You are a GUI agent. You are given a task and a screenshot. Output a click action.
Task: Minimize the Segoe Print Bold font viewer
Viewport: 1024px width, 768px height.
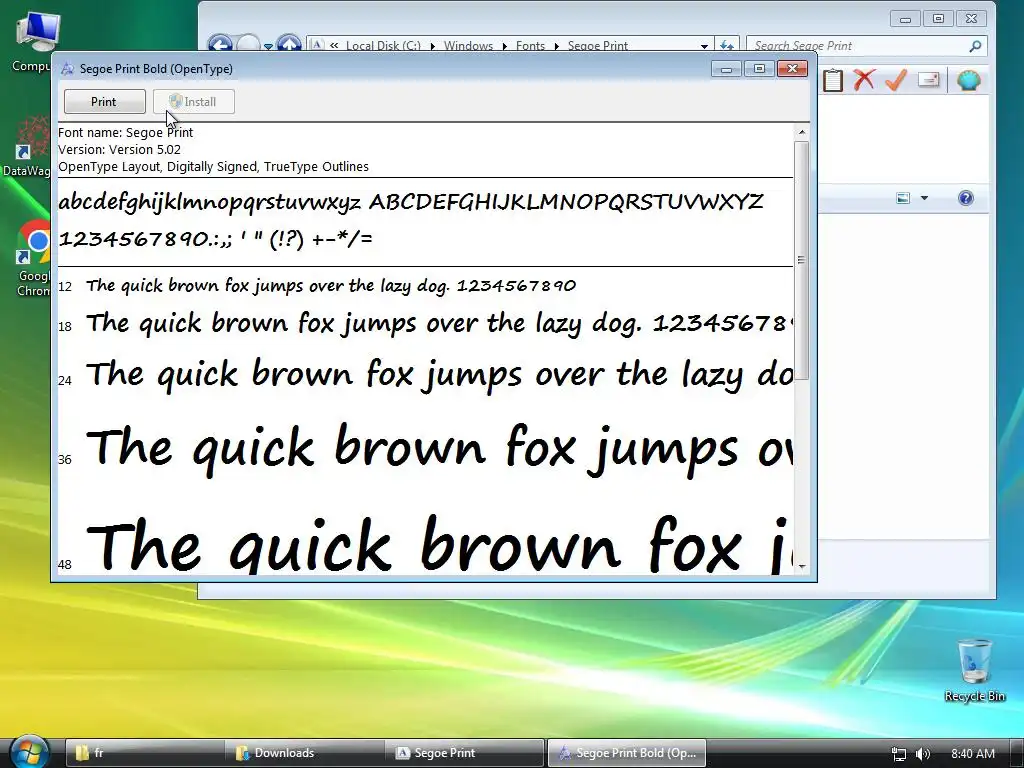click(726, 69)
